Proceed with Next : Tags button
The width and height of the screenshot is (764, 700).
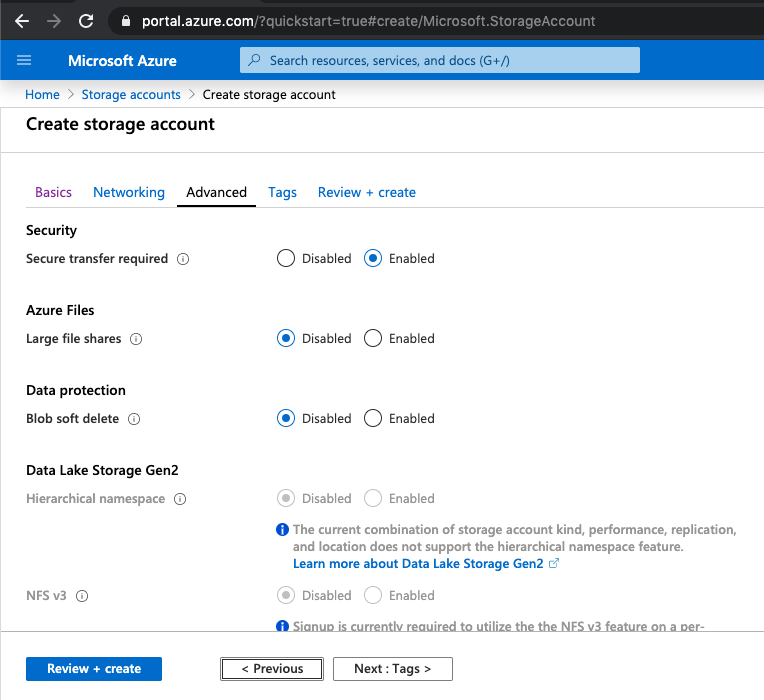coord(393,669)
